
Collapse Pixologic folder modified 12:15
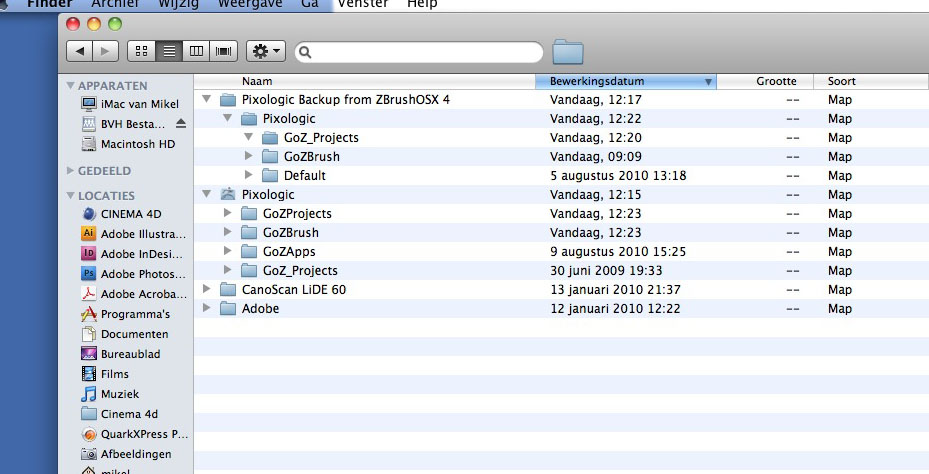[206, 194]
